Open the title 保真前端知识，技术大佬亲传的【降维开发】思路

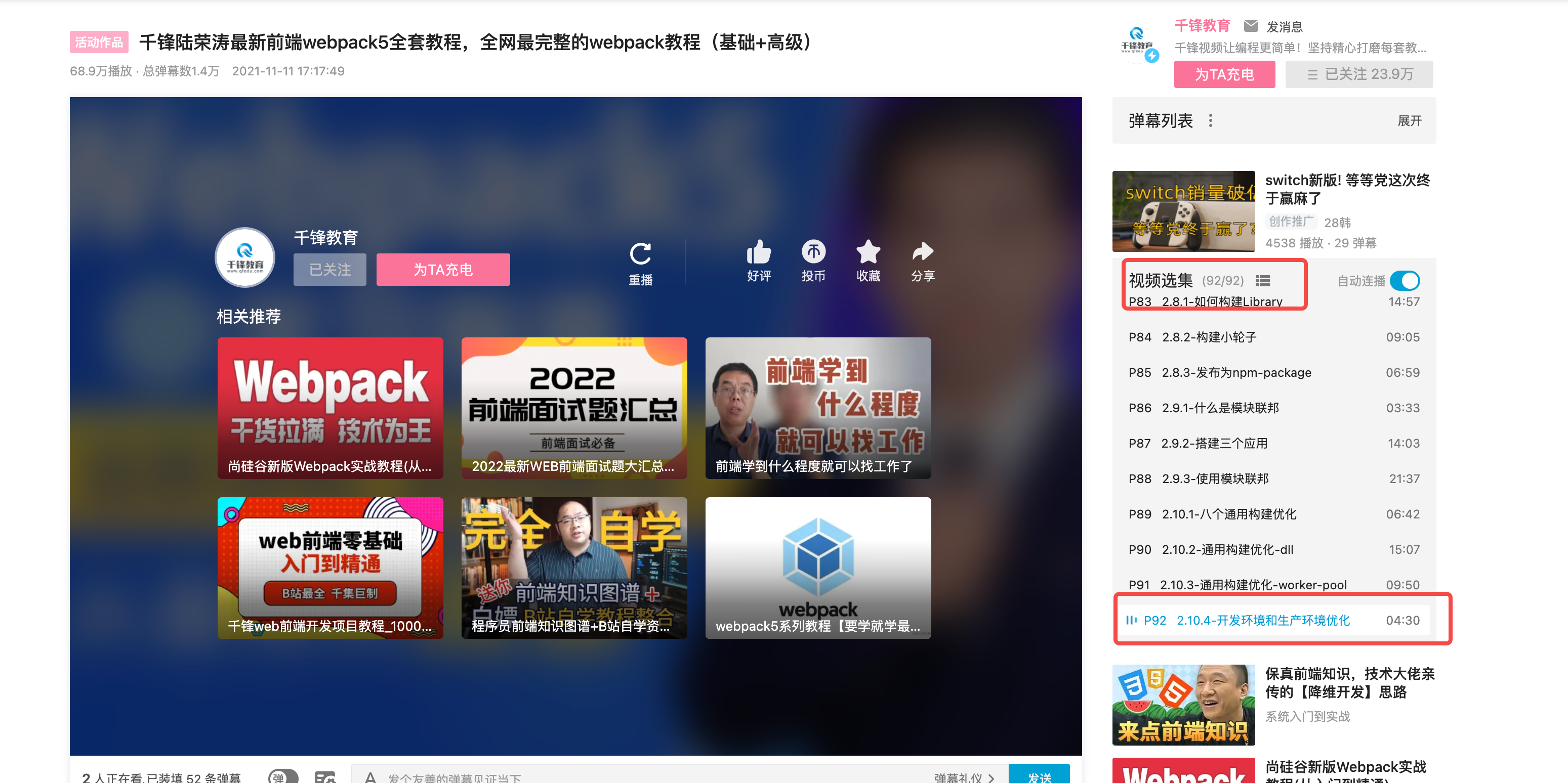(1349, 683)
